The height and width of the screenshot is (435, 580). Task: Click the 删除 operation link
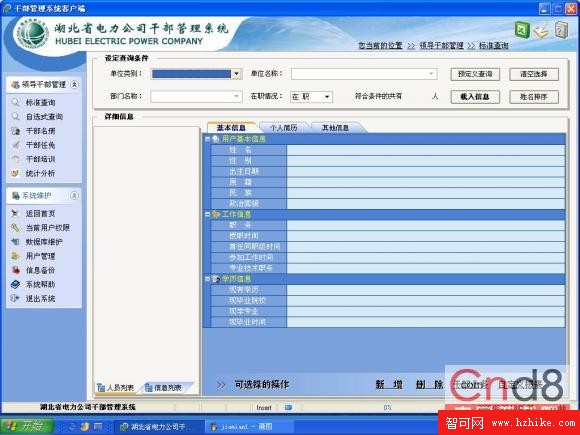click(x=429, y=385)
